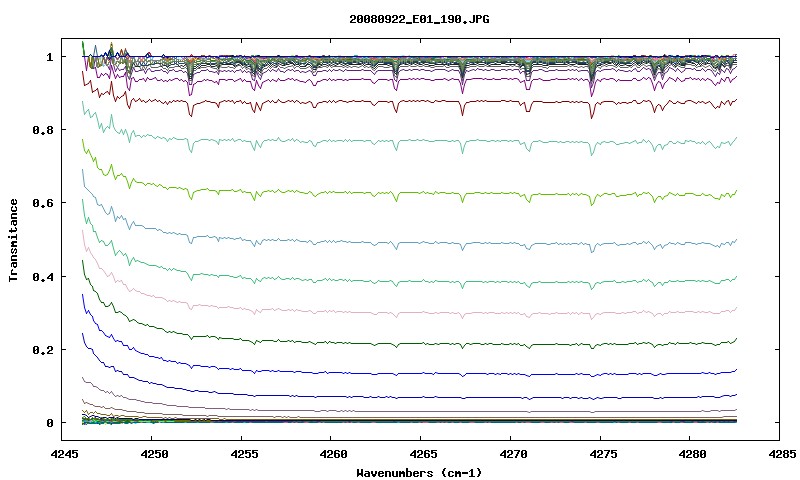The image size is (800, 480).
Task: Click y-axis tick label 0.4
Action: [43, 276]
